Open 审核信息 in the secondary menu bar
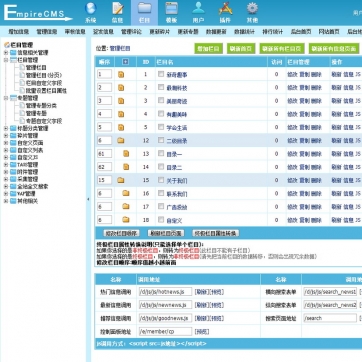The image size is (362, 362). 75,32
